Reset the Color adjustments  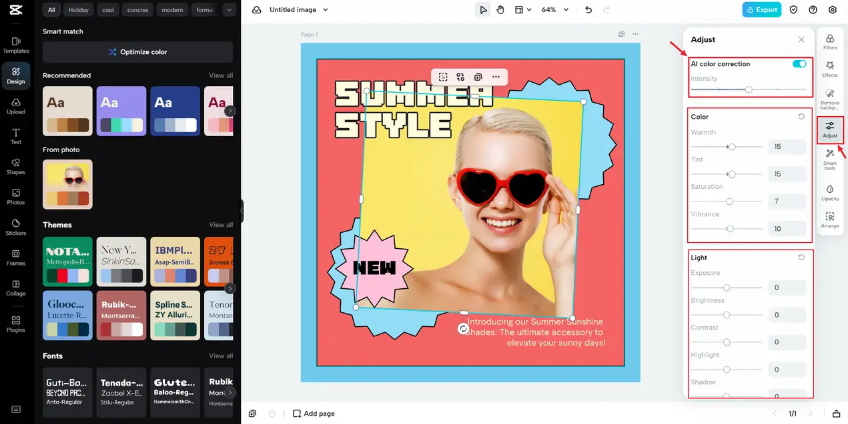click(x=801, y=117)
